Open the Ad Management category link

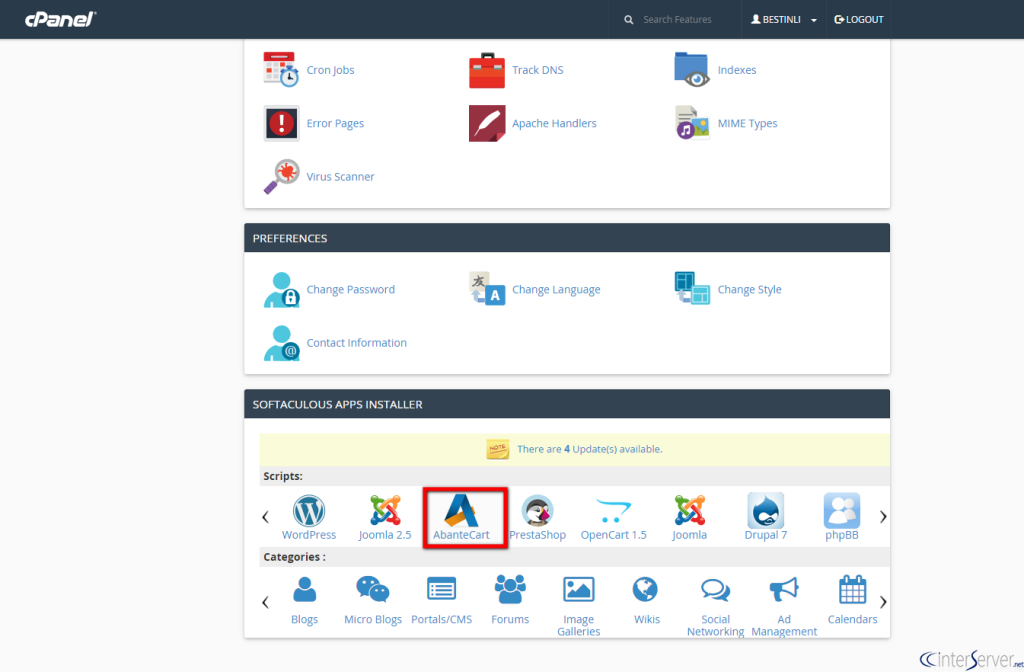point(784,625)
